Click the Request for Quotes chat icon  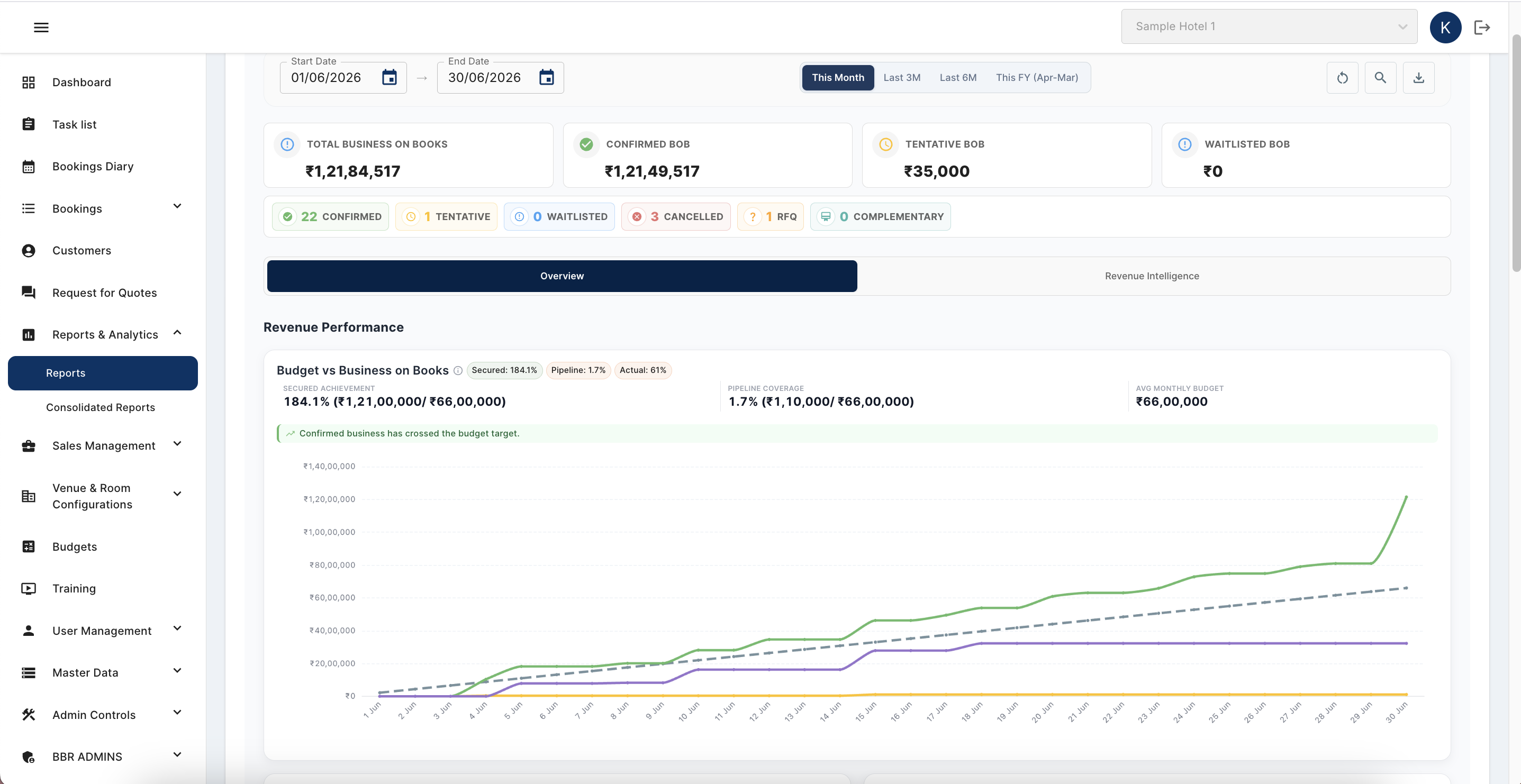pos(29,292)
